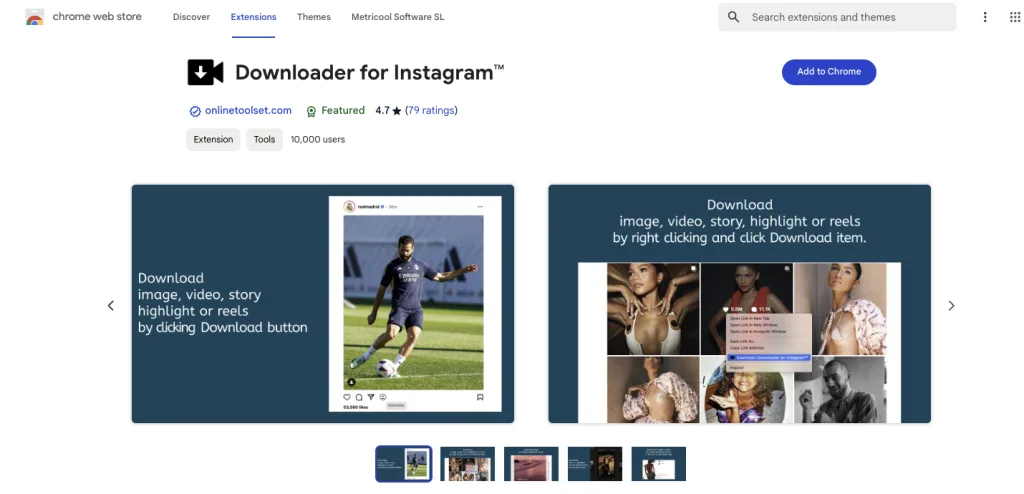Open the Metricool Software SL tab
1024x494 pixels.
397,17
